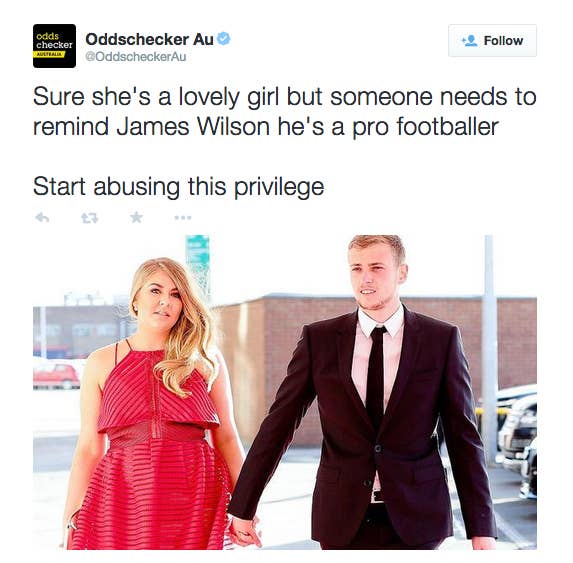This screenshot has width=573, height=563.
Task: Visit the @OddscheckerAu handle link
Action: (136, 57)
